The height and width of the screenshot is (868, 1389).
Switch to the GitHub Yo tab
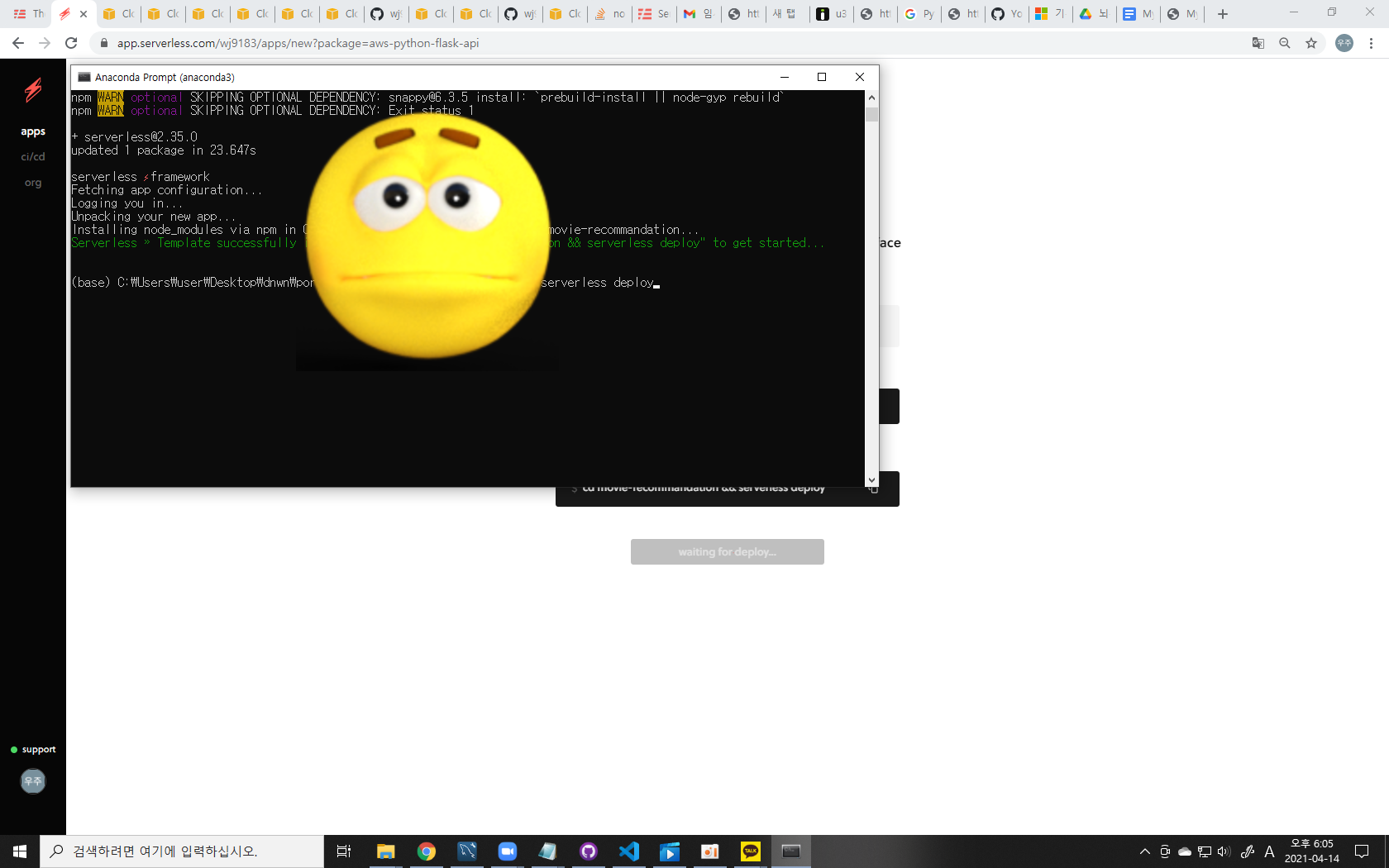point(1006,14)
